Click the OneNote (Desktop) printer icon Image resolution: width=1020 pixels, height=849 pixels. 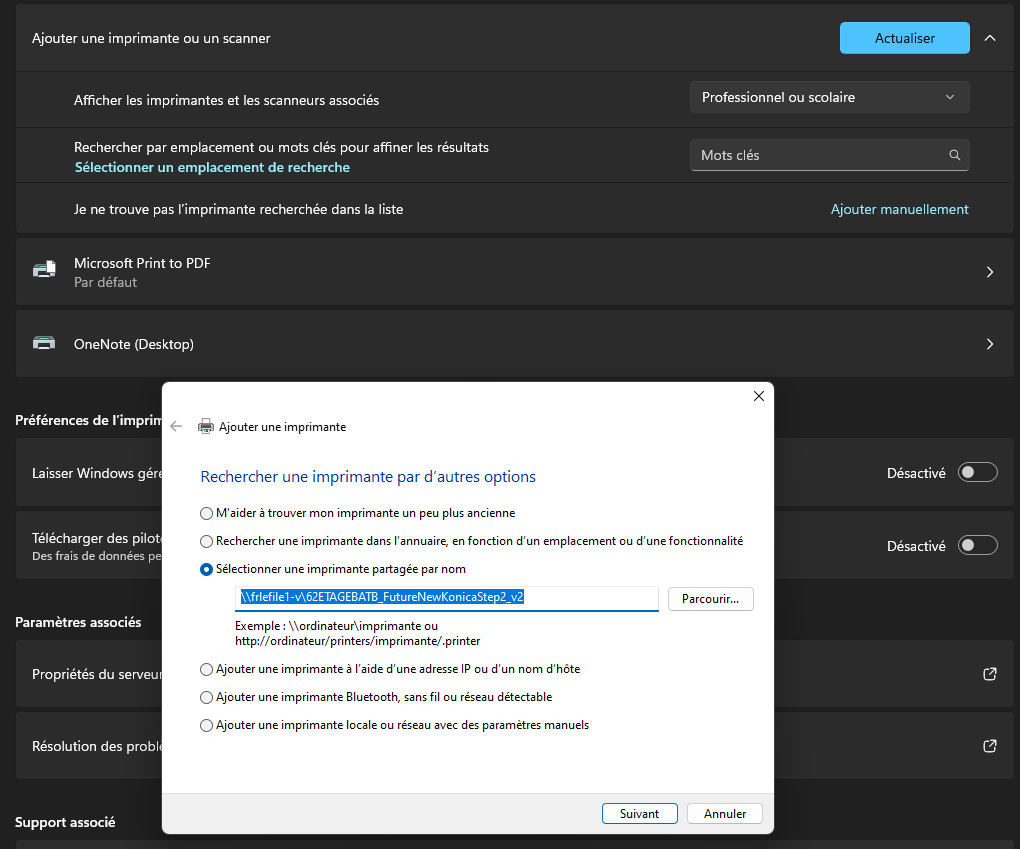[x=45, y=343]
